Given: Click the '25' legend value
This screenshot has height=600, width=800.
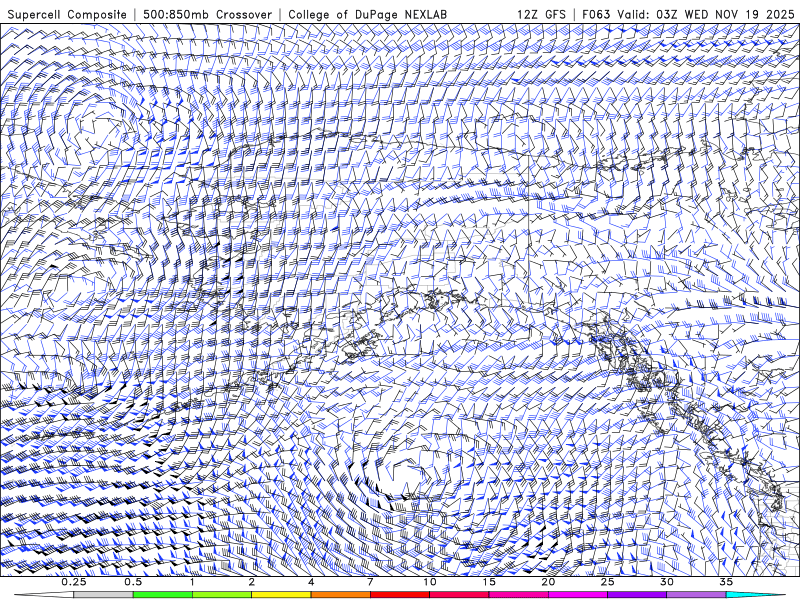Looking at the screenshot, I should coord(608,582).
